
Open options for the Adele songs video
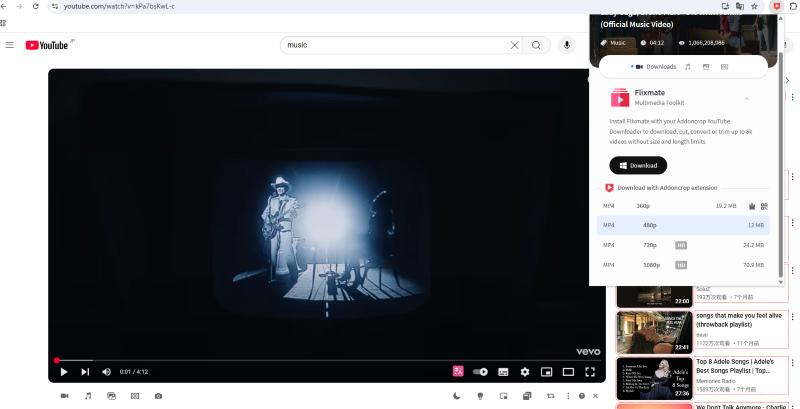[792, 362]
